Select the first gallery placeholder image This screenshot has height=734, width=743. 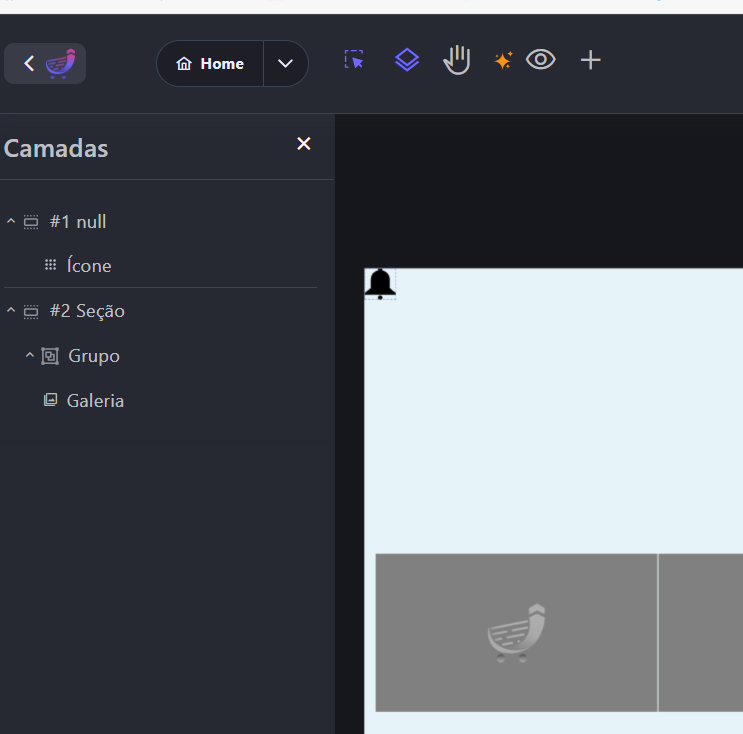click(516, 632)
